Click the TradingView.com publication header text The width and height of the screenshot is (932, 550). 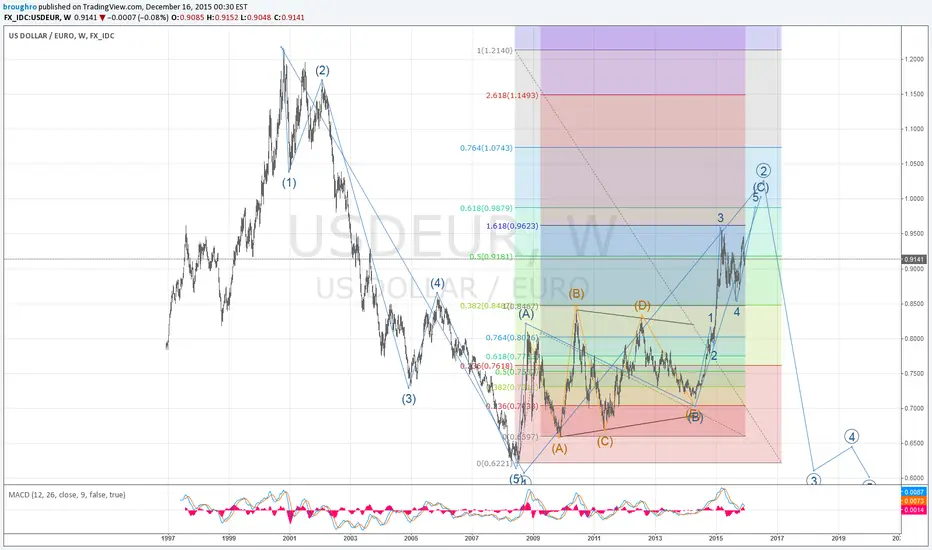pyautogui.click(x=125, y=7)
